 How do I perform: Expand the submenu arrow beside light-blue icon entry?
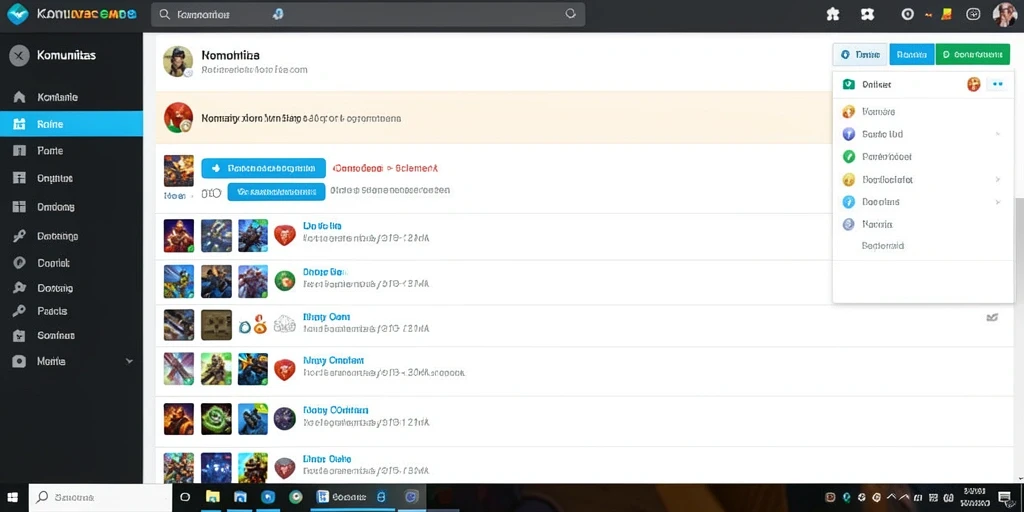click(x=997, y=202)
